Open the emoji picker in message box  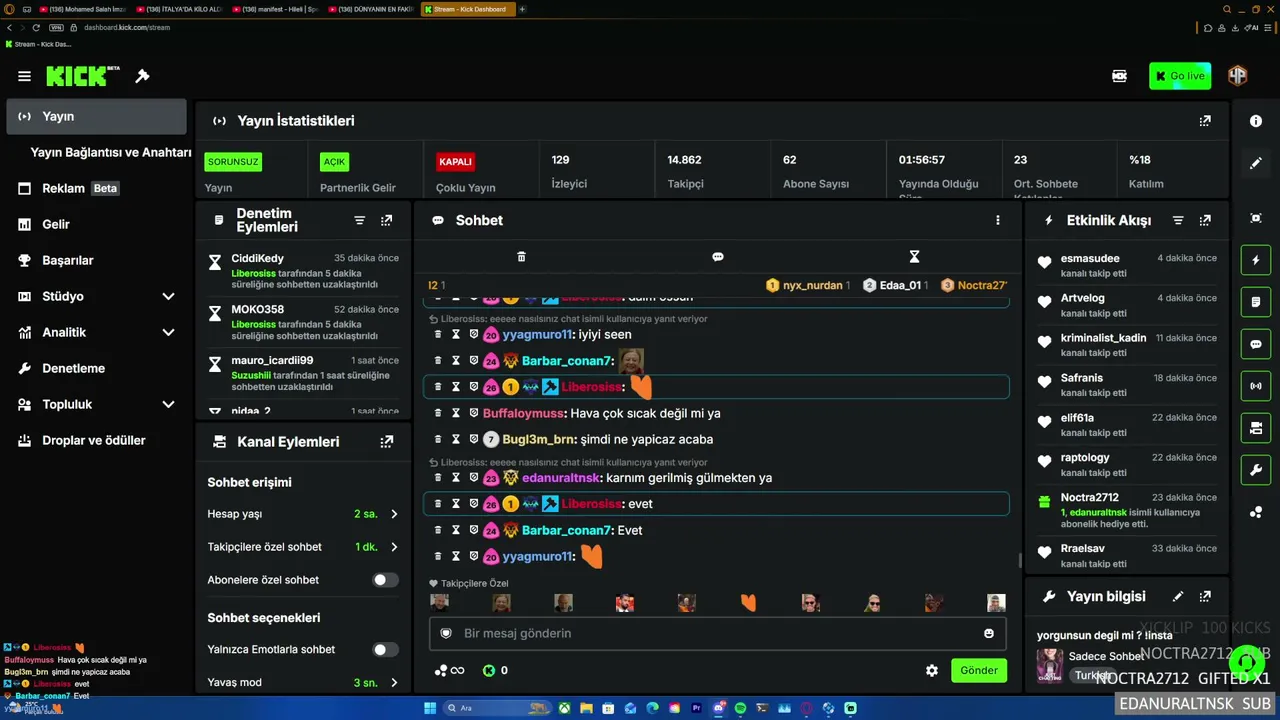[x=989, y=633]
